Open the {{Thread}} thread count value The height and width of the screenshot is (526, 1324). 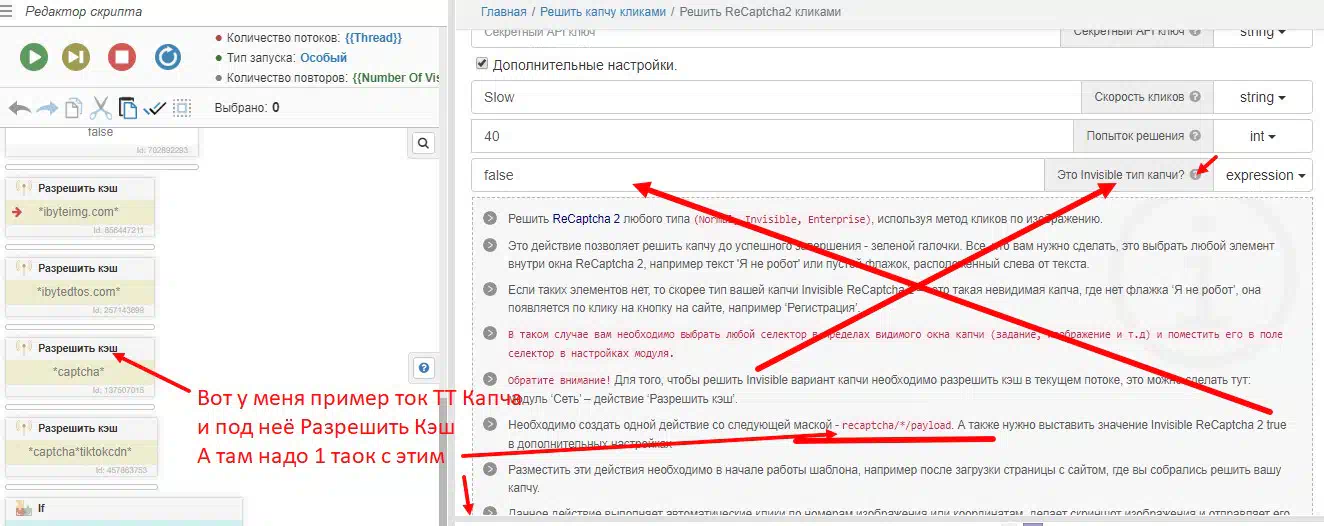tap(374, 38)
